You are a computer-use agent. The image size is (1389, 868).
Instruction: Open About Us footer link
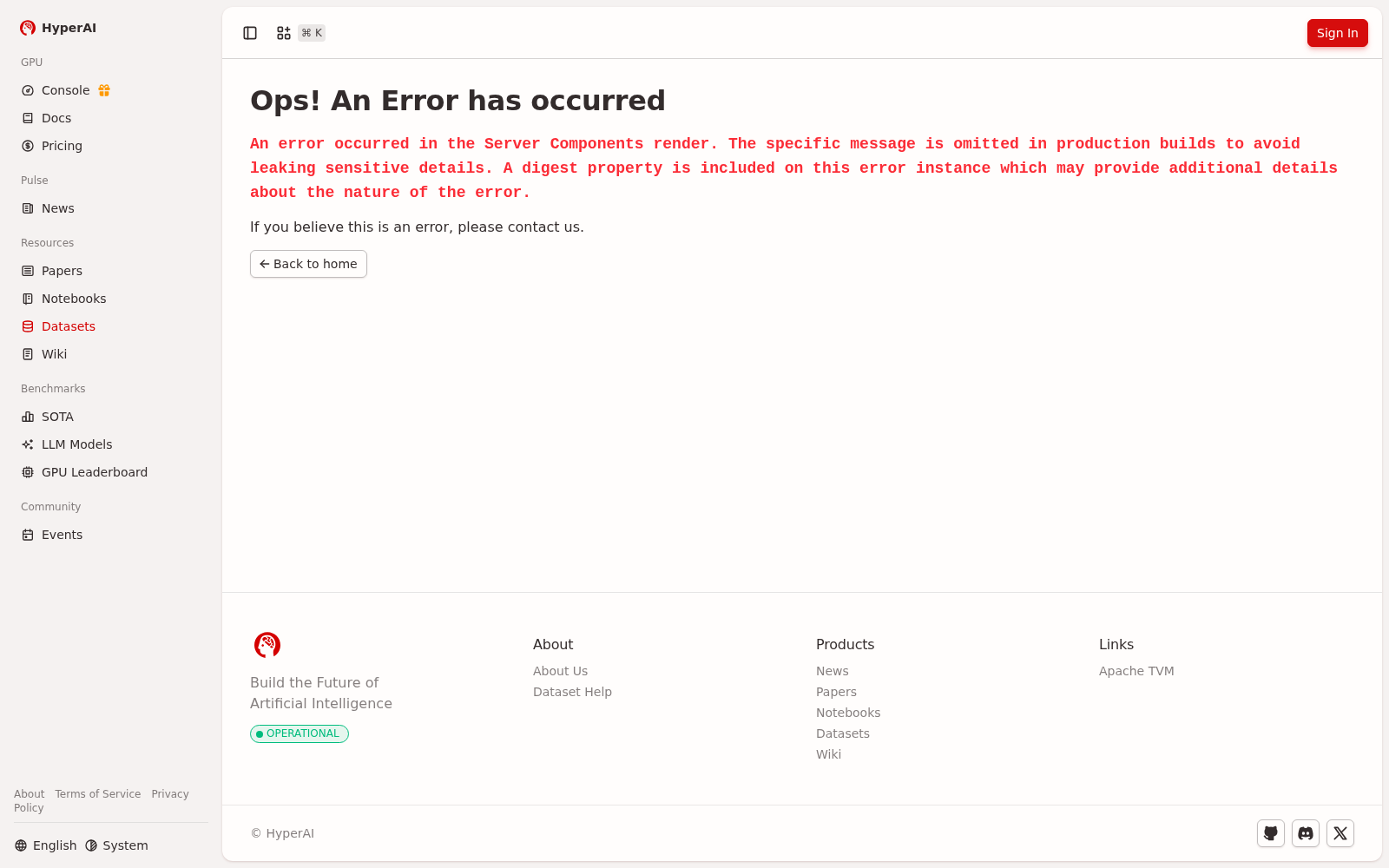(560, 671)
